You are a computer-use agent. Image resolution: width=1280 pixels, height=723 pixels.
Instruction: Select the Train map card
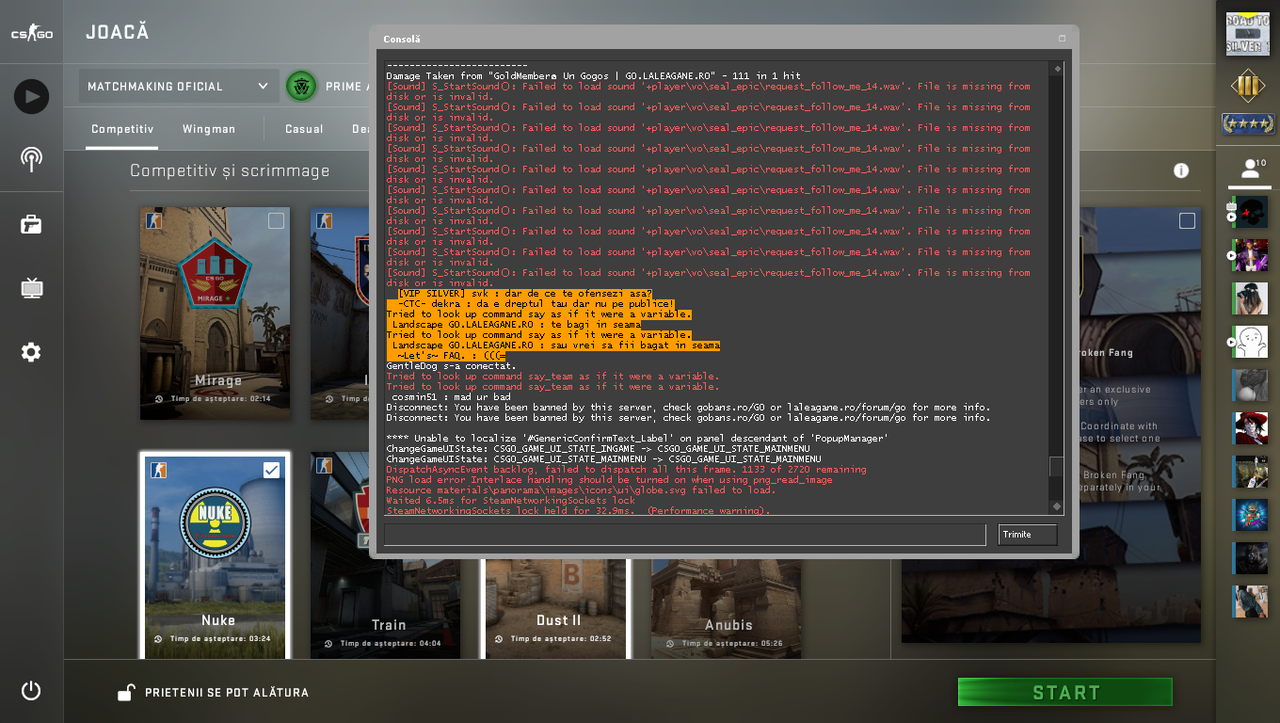[386, 555]
